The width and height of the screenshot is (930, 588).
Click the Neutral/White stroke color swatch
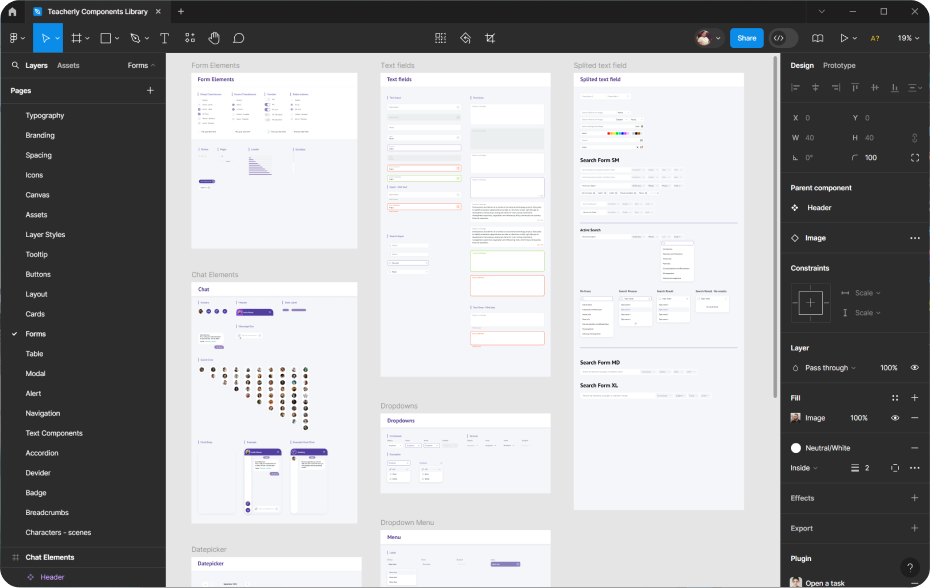(x=795, y=448)
